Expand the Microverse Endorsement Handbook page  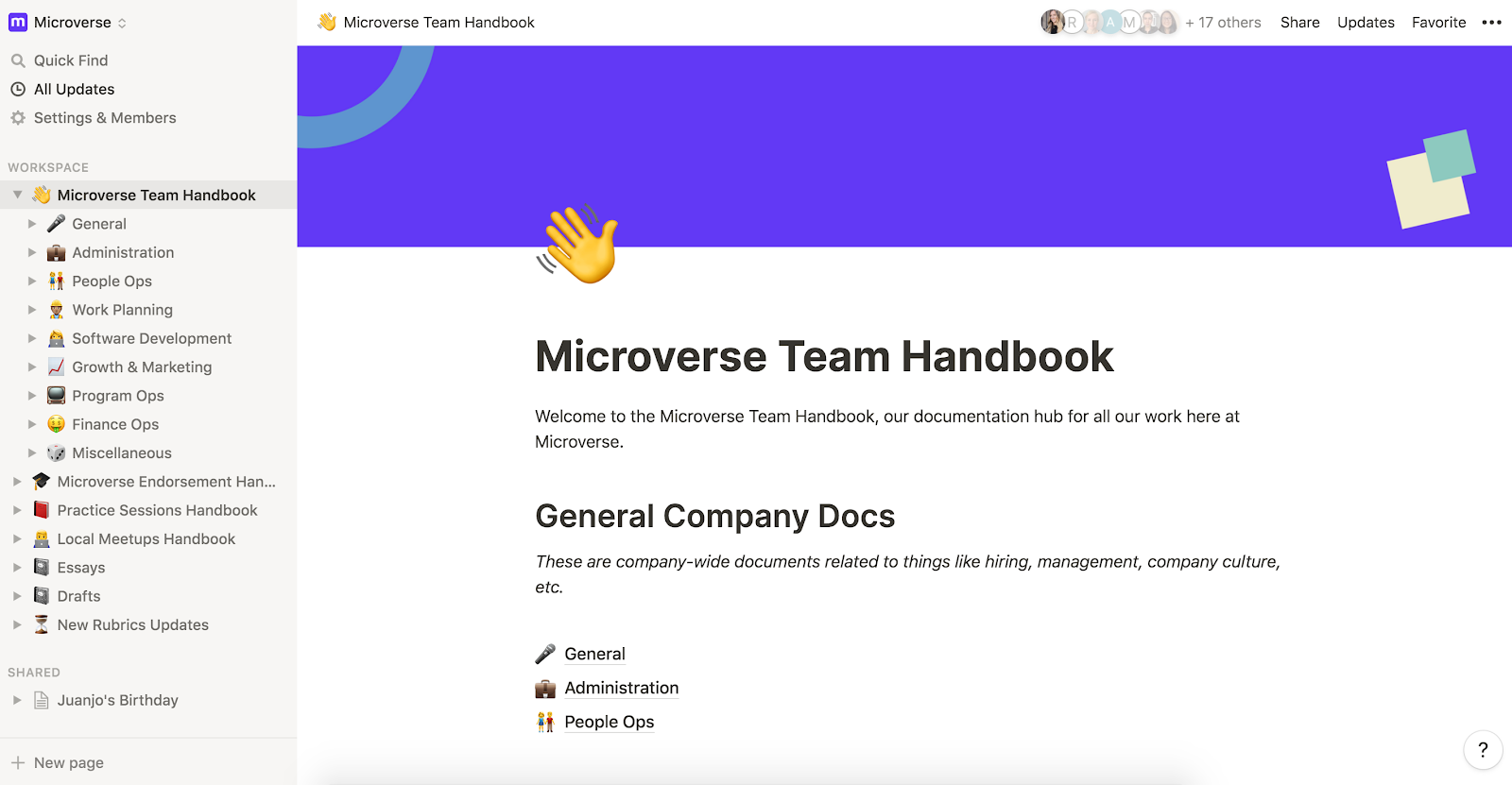tap(17, 481)
